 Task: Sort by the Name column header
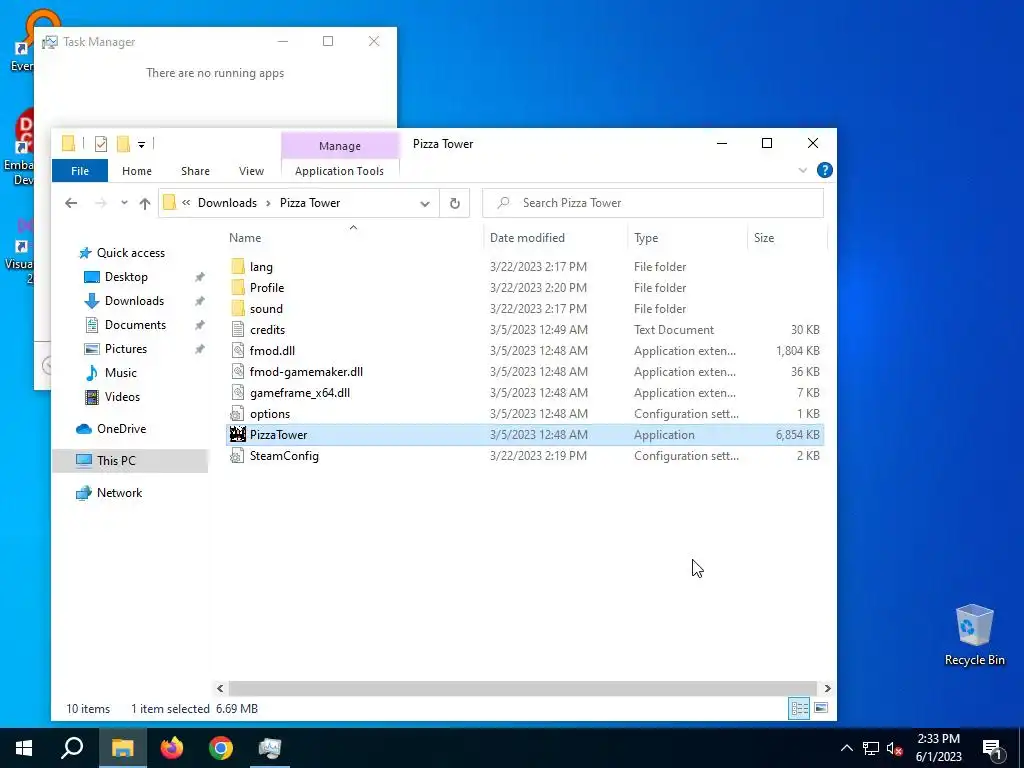245,238
